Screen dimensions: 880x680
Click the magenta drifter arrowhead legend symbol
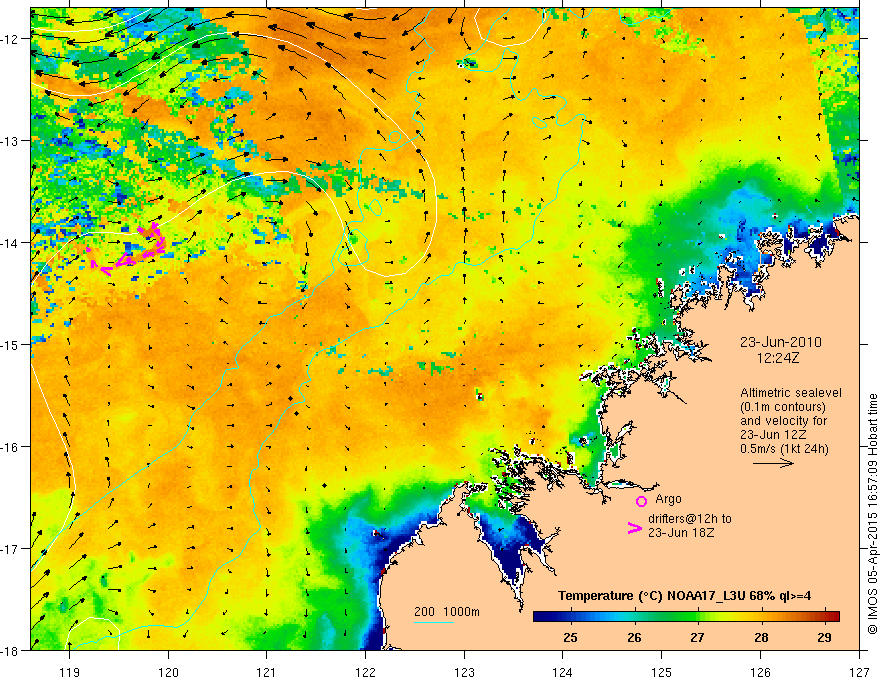click(634, 528)
